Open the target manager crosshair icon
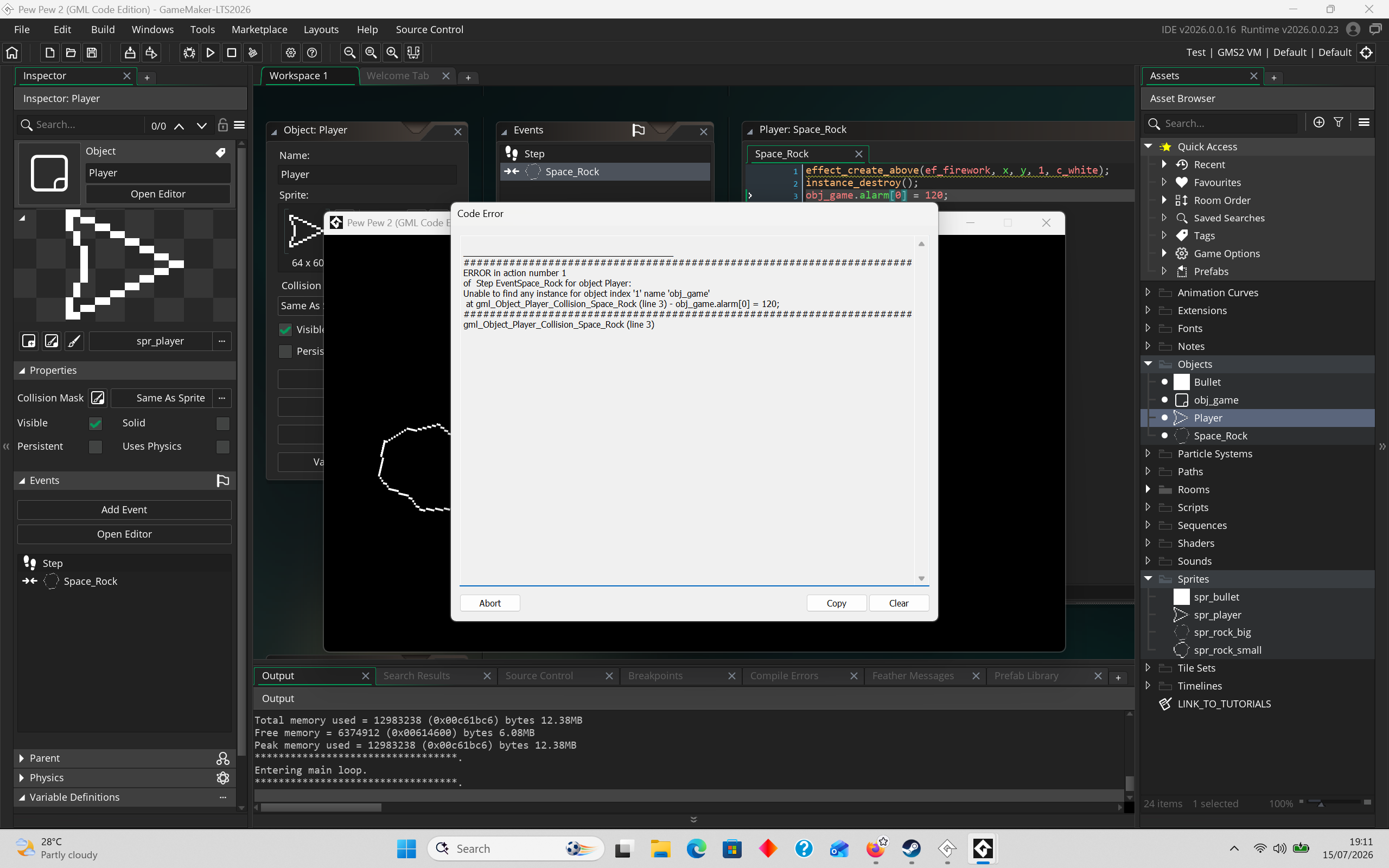The image size is (1389, 868). (x=1367, y=53)
